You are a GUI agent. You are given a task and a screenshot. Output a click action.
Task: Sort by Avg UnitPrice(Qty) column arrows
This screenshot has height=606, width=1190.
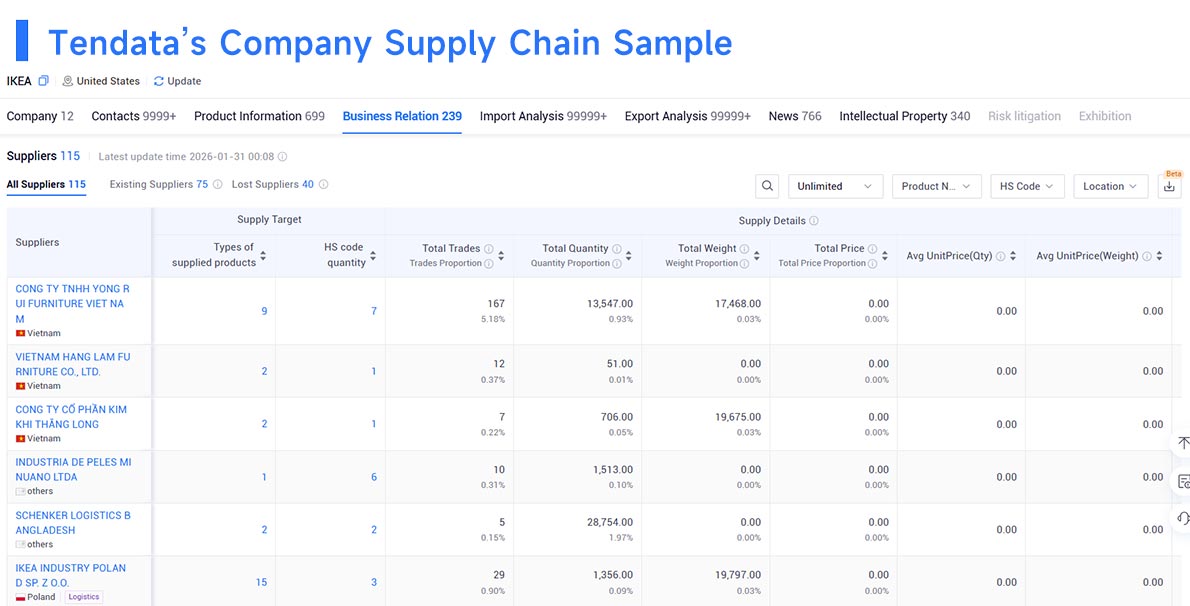click(1012, 257)
